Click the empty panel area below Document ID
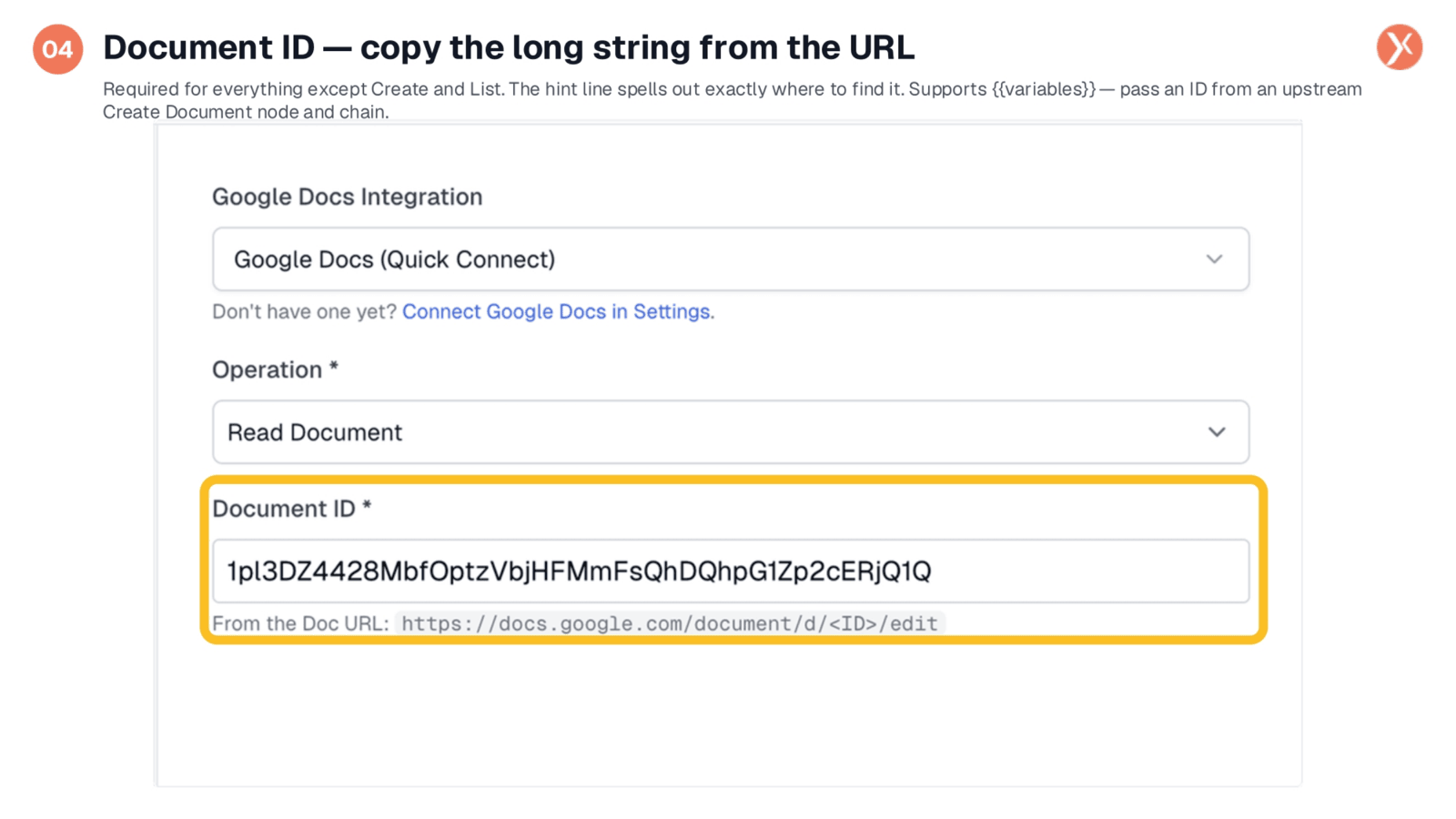1456x819 pixels. pos(728,714)
